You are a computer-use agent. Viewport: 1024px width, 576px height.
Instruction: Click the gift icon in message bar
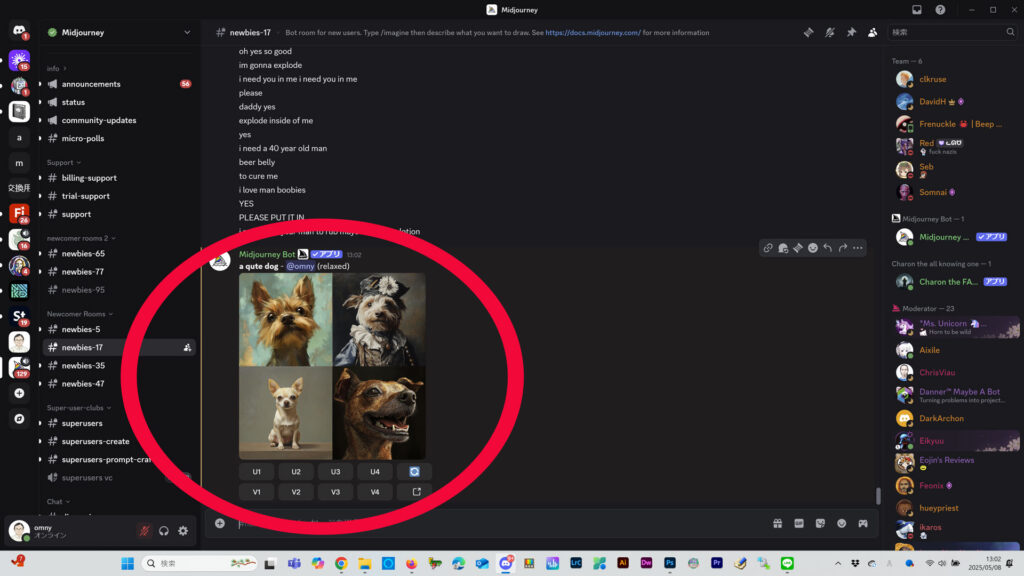point(778,523)
